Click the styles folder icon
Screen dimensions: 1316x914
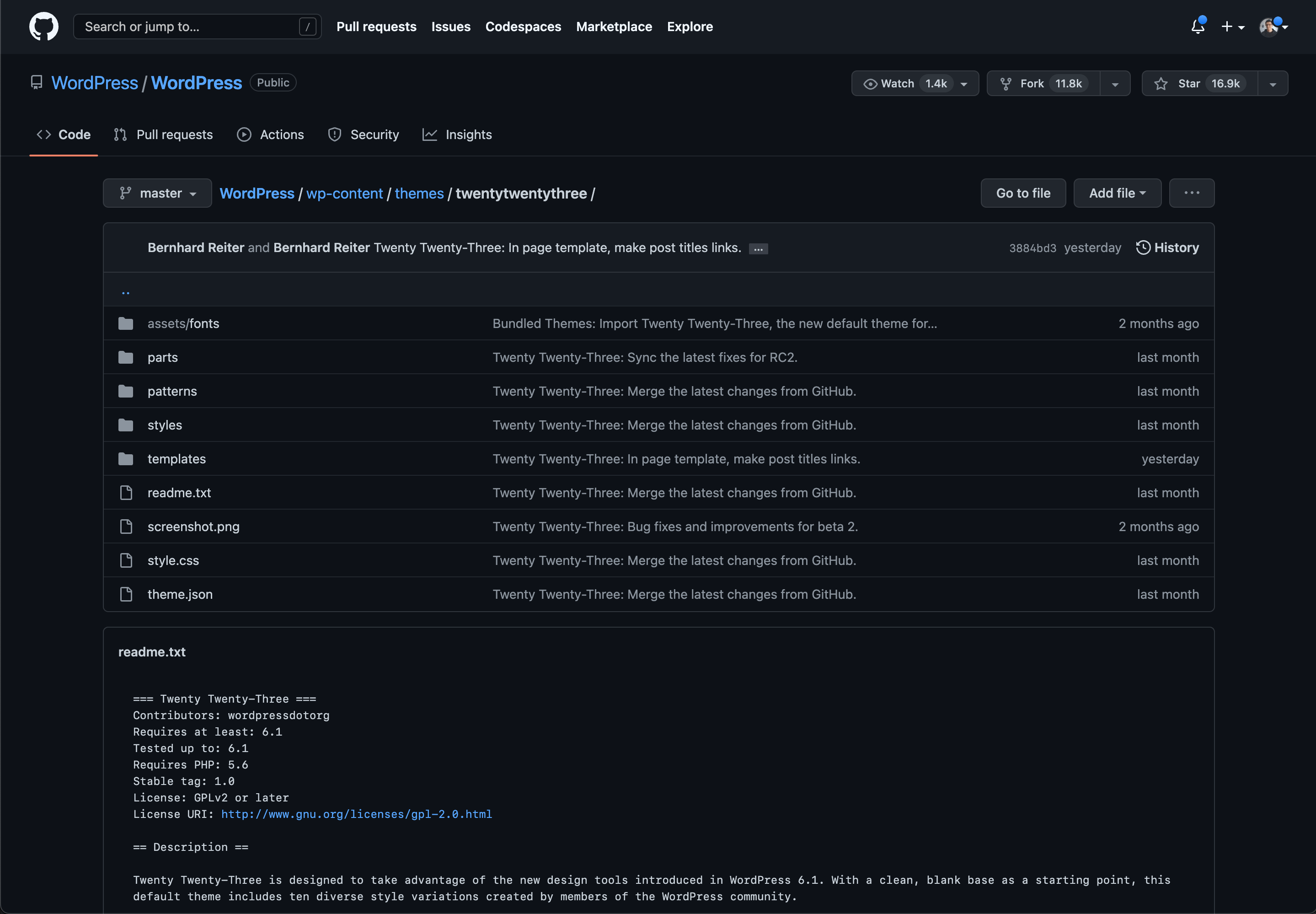click(x=126, y=425)
